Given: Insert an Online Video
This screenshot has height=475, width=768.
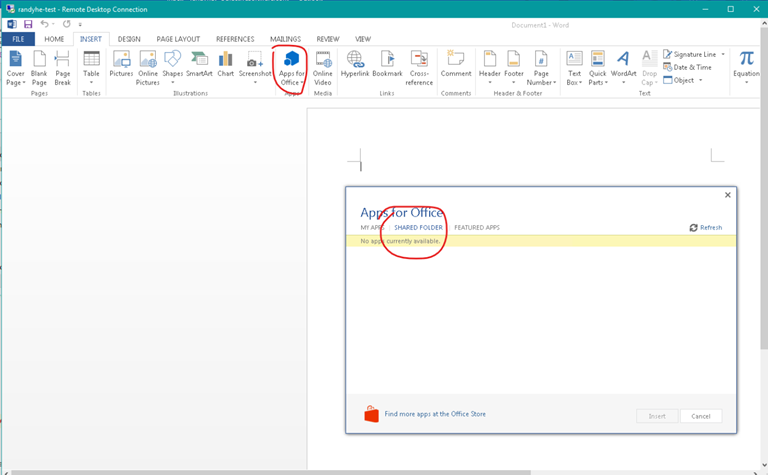Looking at the screenshot, I should coord(323,68).
